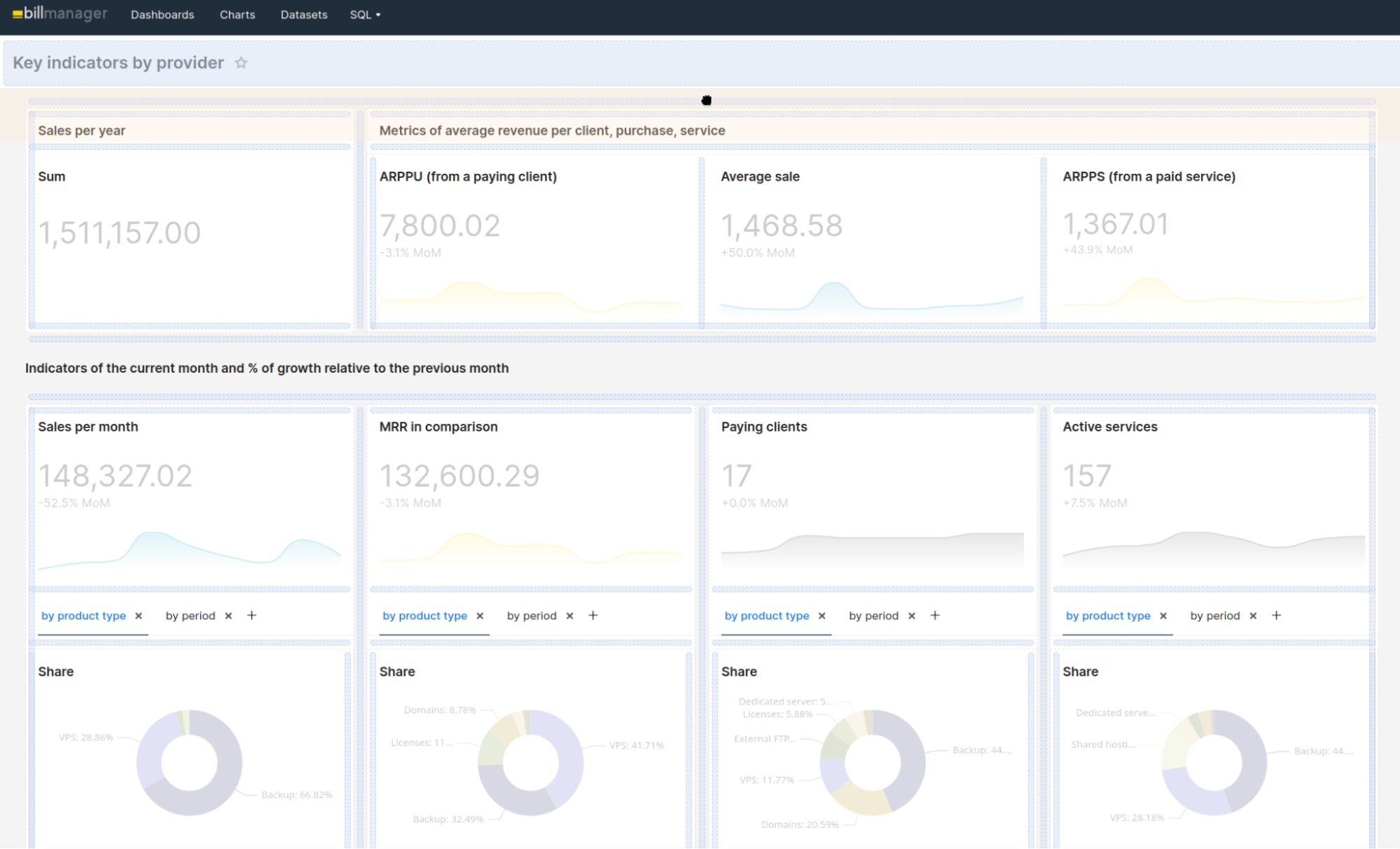Click the 'VPS: 41.71%' donut label
The height and width of the screenshot is (849, 1400).
coord(636,745)
